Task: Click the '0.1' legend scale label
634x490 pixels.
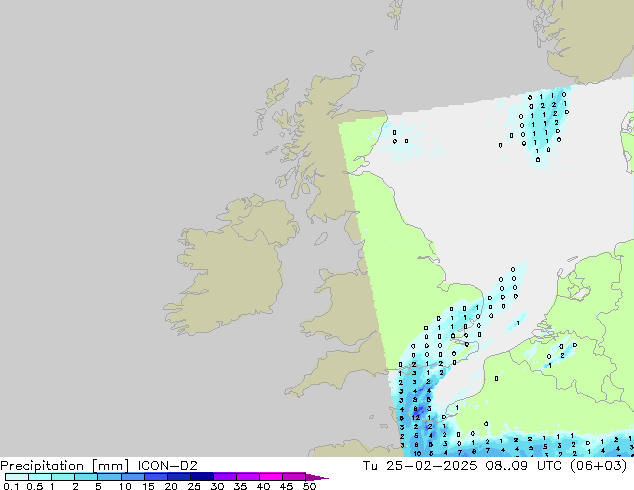Action: (x=11, y=486)
